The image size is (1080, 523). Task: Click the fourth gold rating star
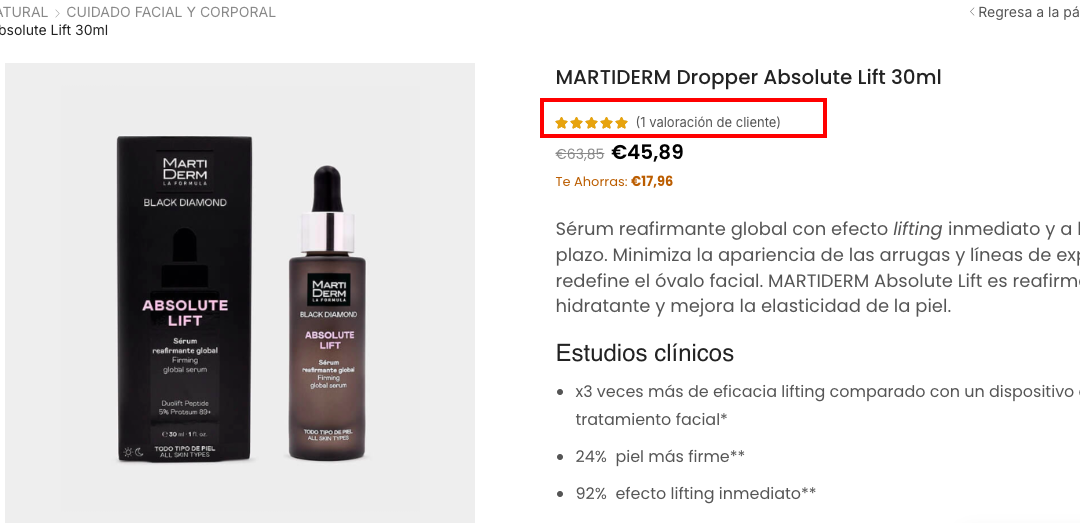click(607, 123)
